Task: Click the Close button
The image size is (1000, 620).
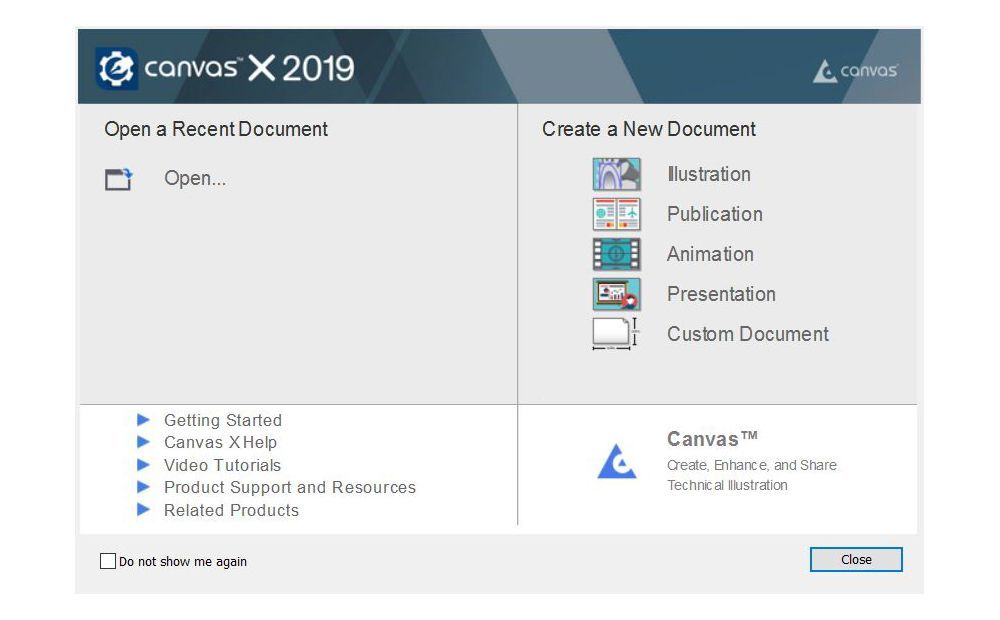Action: [x=856, y=559]
